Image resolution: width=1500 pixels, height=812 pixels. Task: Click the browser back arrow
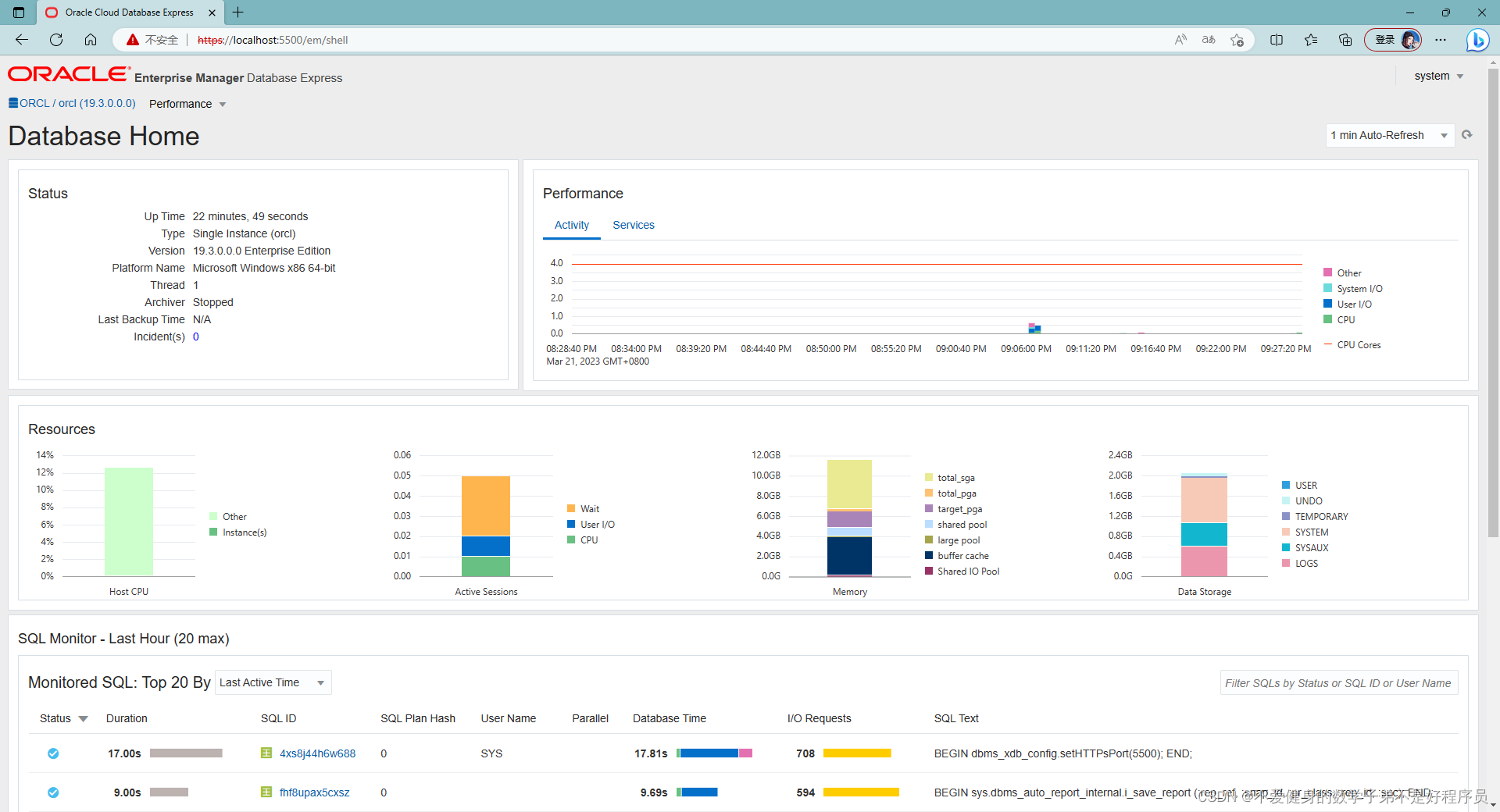[22, 40]
